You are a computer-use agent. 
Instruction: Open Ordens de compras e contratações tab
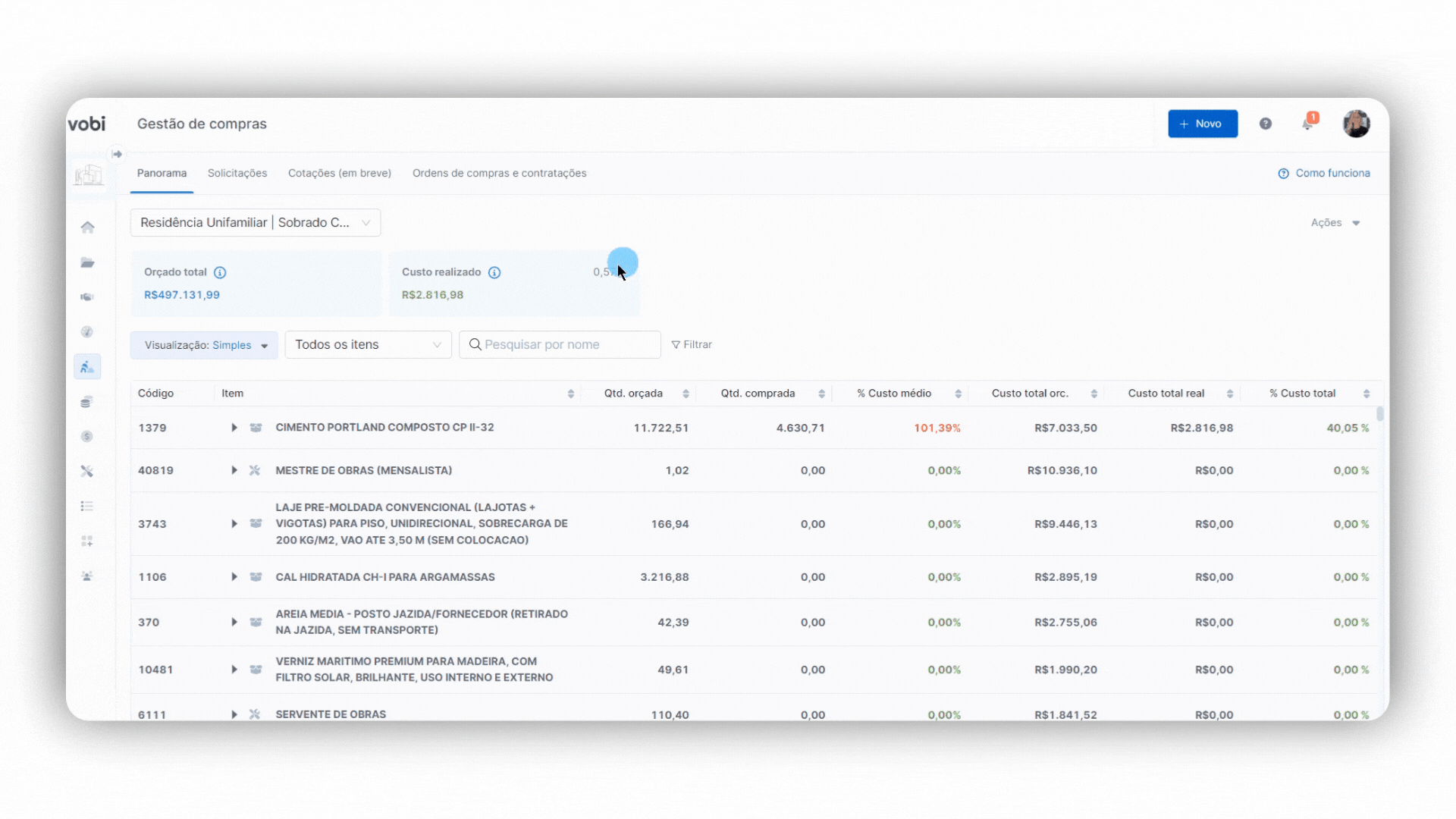499,173
